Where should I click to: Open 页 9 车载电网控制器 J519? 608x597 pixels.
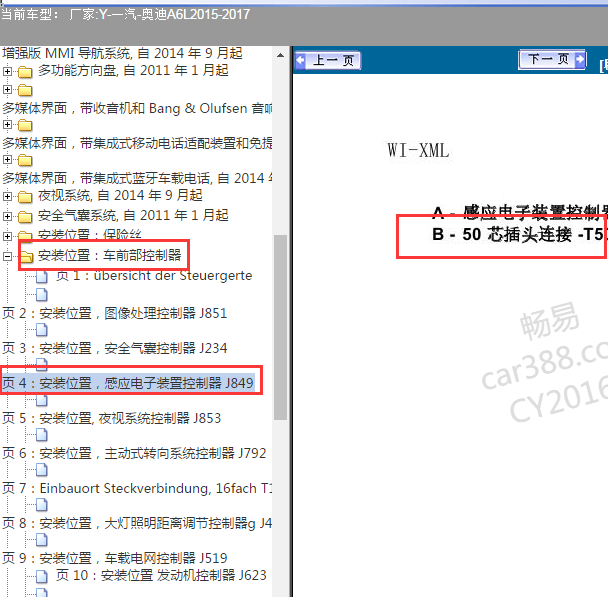(114, 558)
